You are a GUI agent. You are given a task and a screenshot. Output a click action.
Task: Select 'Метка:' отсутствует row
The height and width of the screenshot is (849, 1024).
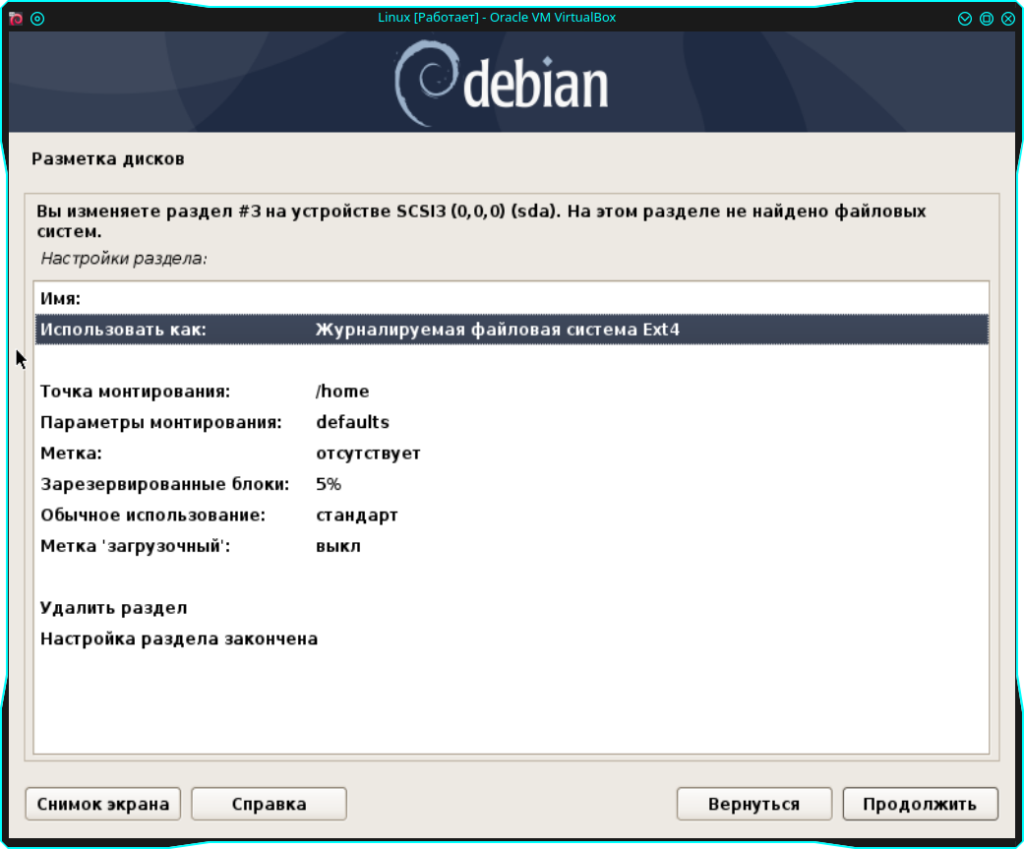[x=511, y=453]
